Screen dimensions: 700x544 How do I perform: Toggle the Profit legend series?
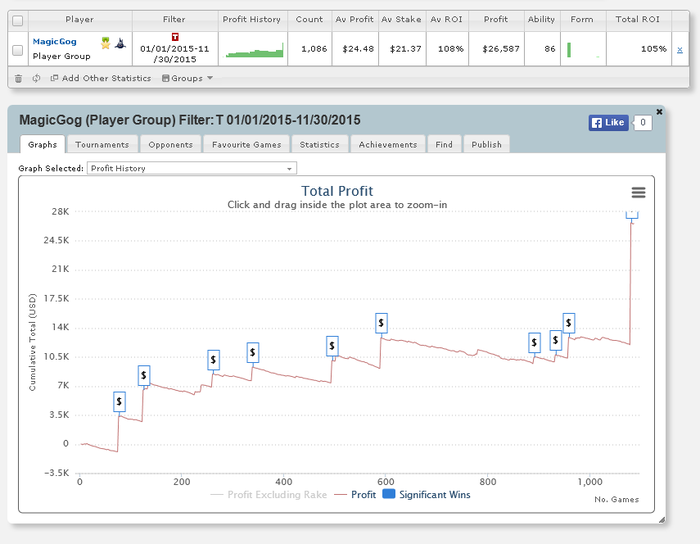pyautogui.click(x=355, y=494)
